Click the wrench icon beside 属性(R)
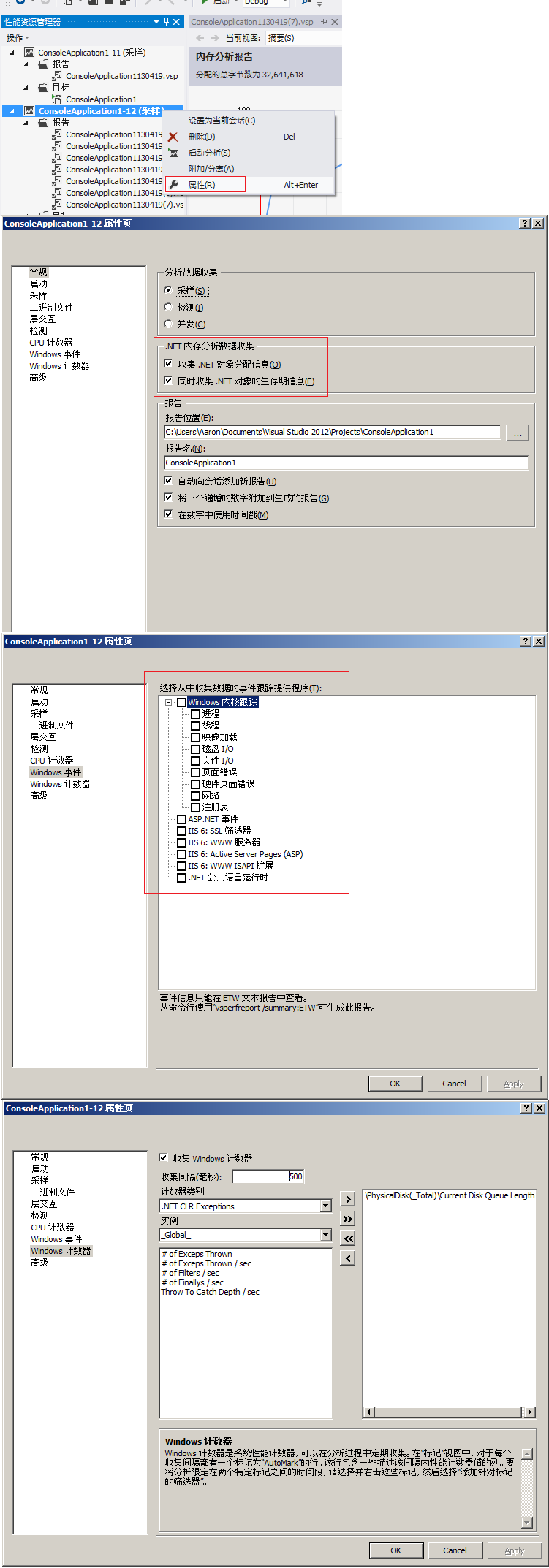 [x=173, y=185]
